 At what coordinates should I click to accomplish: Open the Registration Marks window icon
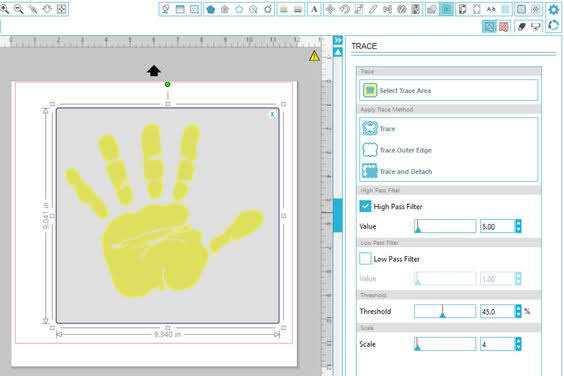click(x=194, y=9)
